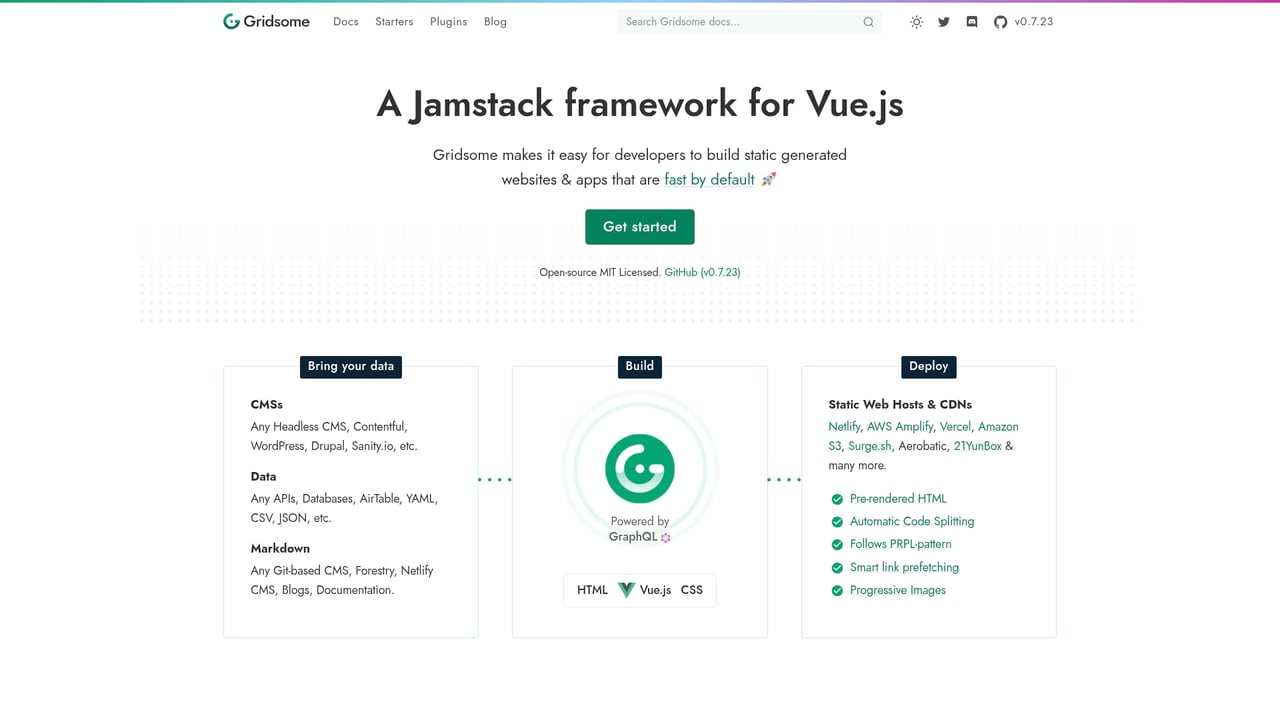The height and width of the screenshot is (720, 1280).
Task: Click the large Gridsome logo in Build card
Action: click(x=640, y=468)
